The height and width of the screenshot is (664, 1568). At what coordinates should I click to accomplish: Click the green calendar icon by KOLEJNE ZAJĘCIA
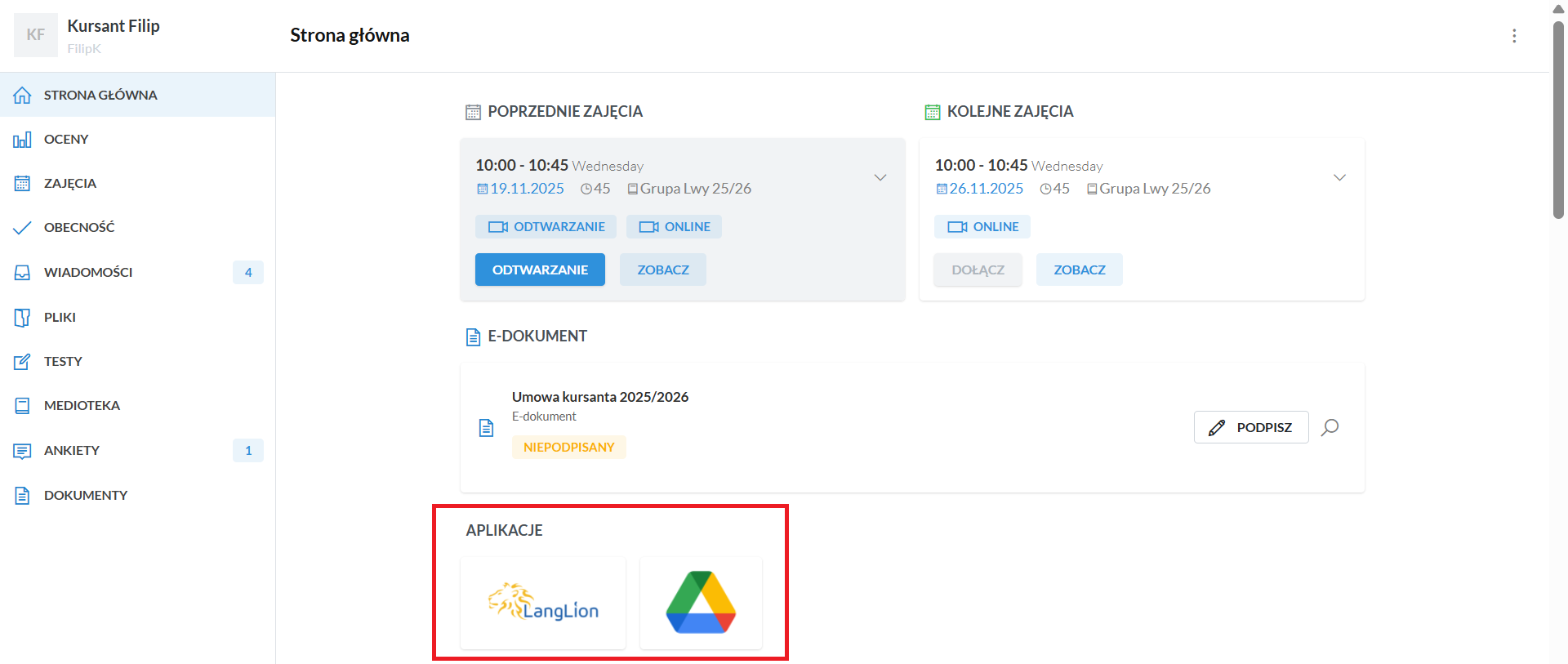(932, 112)
